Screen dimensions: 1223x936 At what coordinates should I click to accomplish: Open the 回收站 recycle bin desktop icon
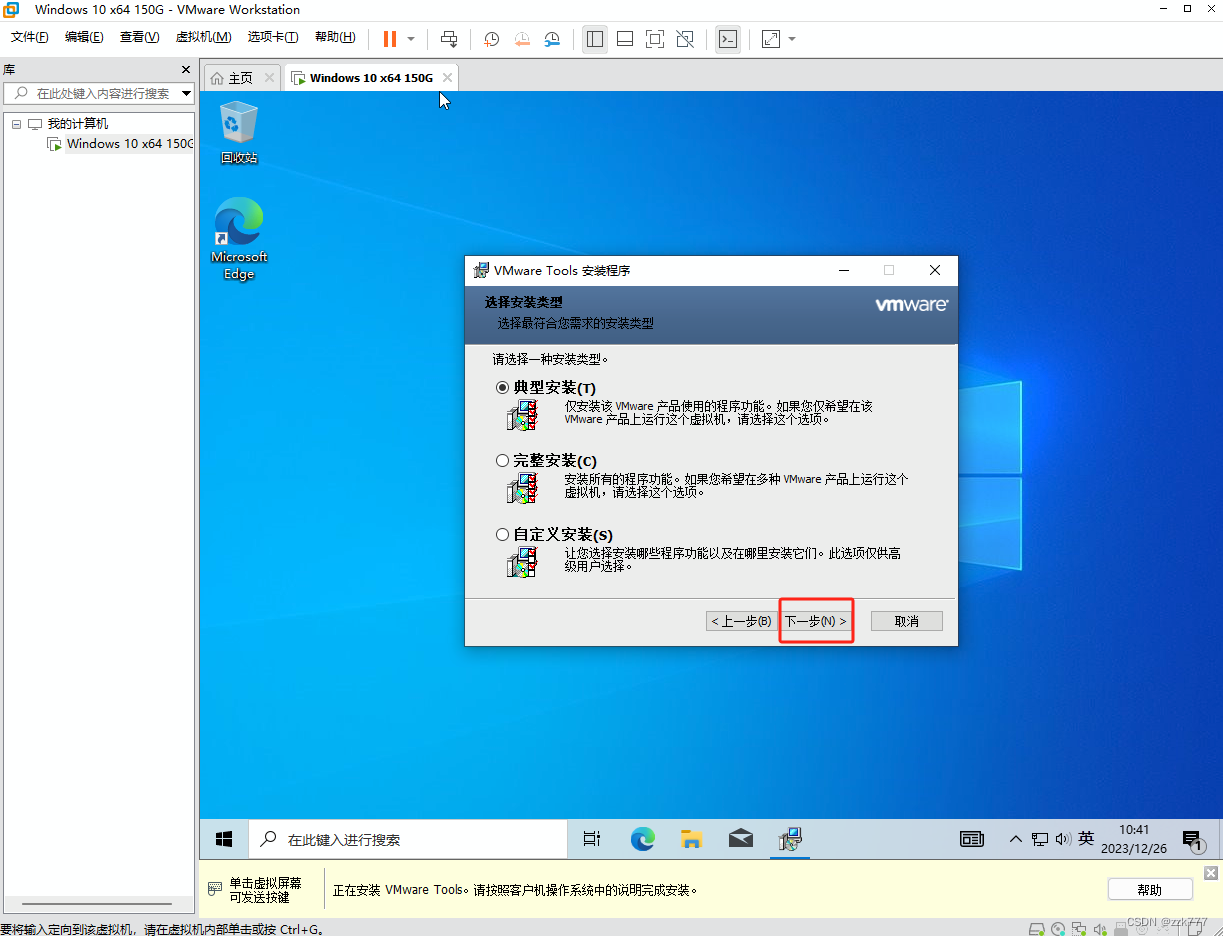[238, 132]
